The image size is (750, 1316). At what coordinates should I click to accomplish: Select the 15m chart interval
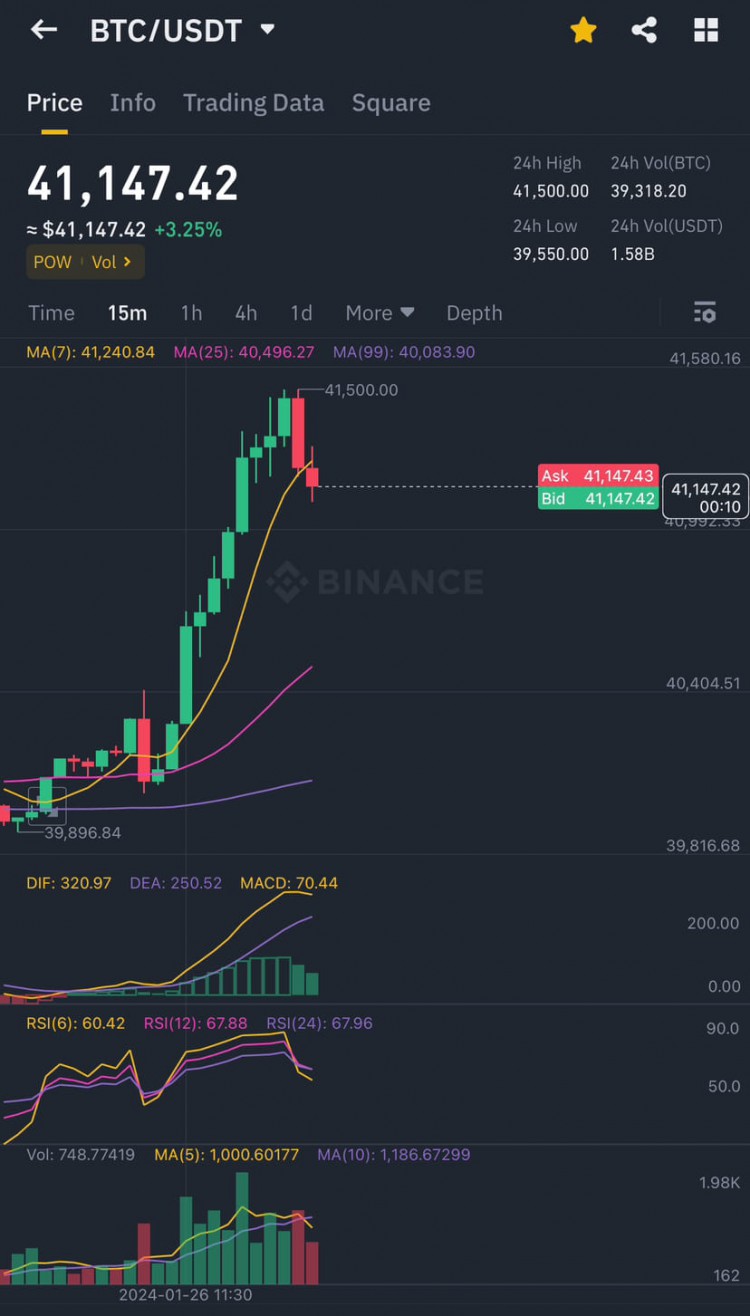click(127, 313)
